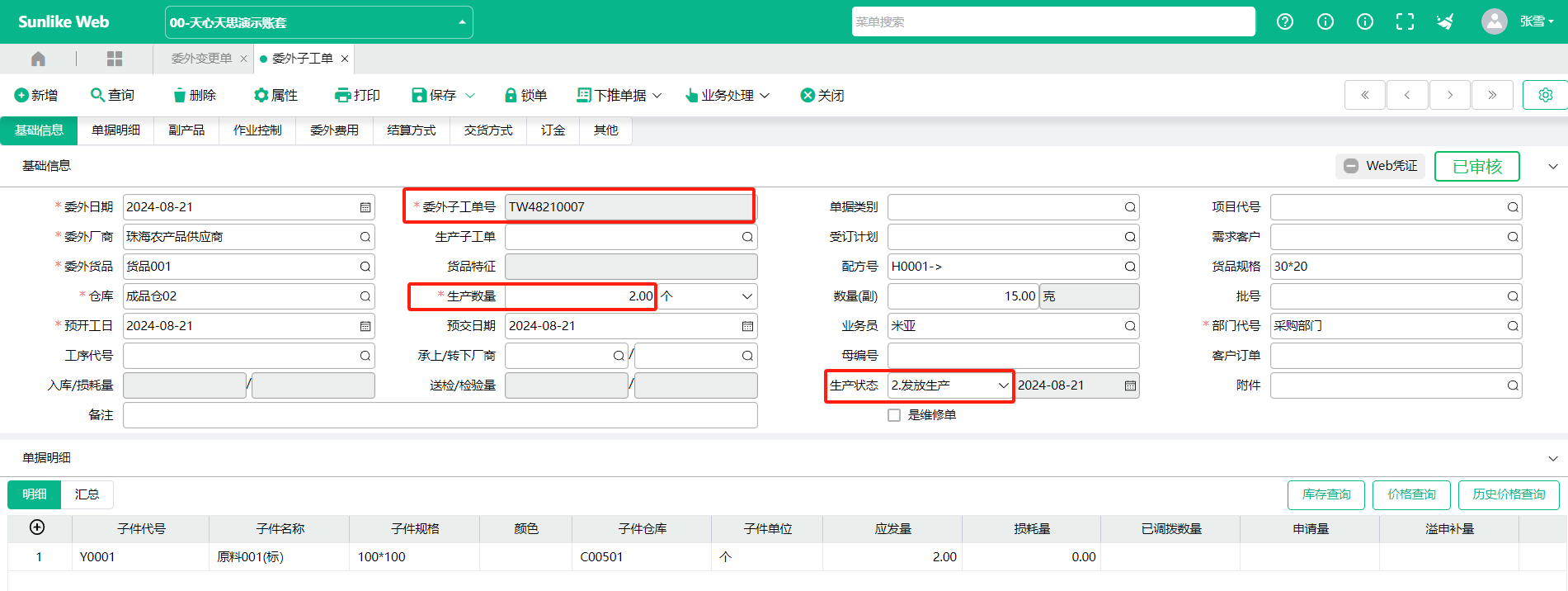Open the settings gear on the right

click(1545, 95)
